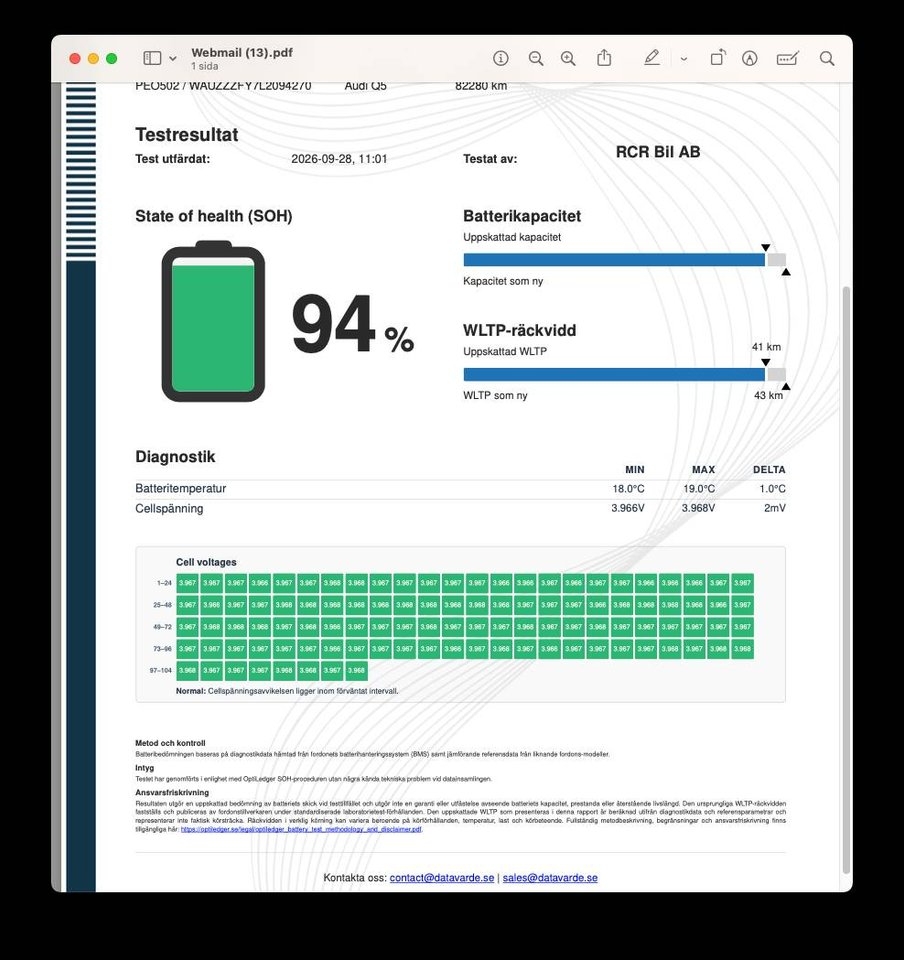
Task: Click the Metod och kontroll heading
Action: pyautogui.click(x=170, y=743)
